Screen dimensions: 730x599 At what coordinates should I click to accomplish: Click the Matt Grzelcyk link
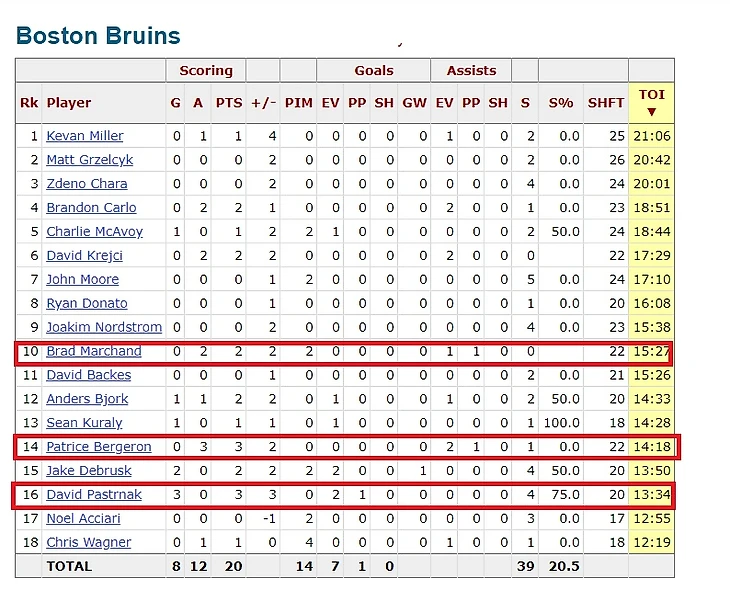(89, 160)
